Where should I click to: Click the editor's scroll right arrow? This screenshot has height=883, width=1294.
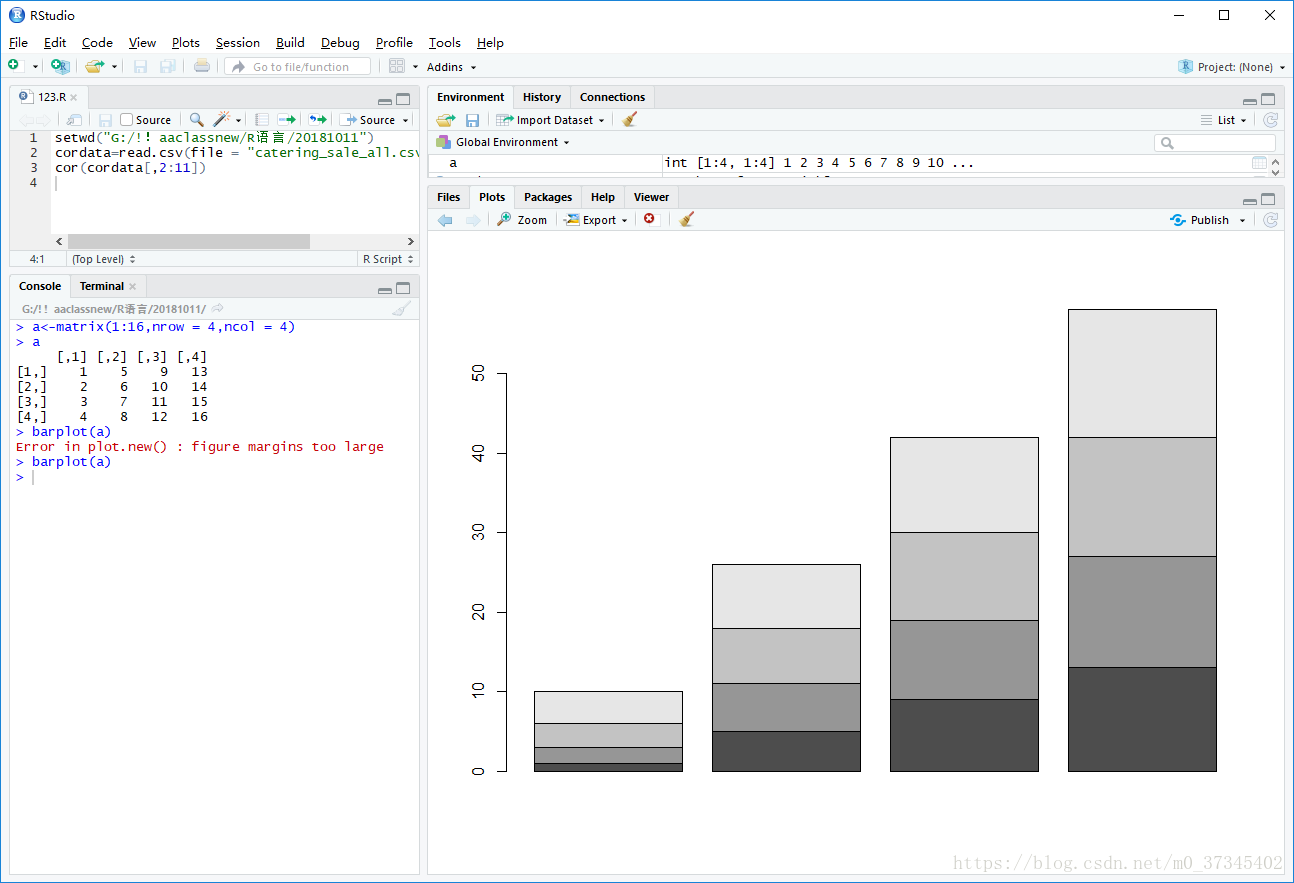(x=410, y=241)
